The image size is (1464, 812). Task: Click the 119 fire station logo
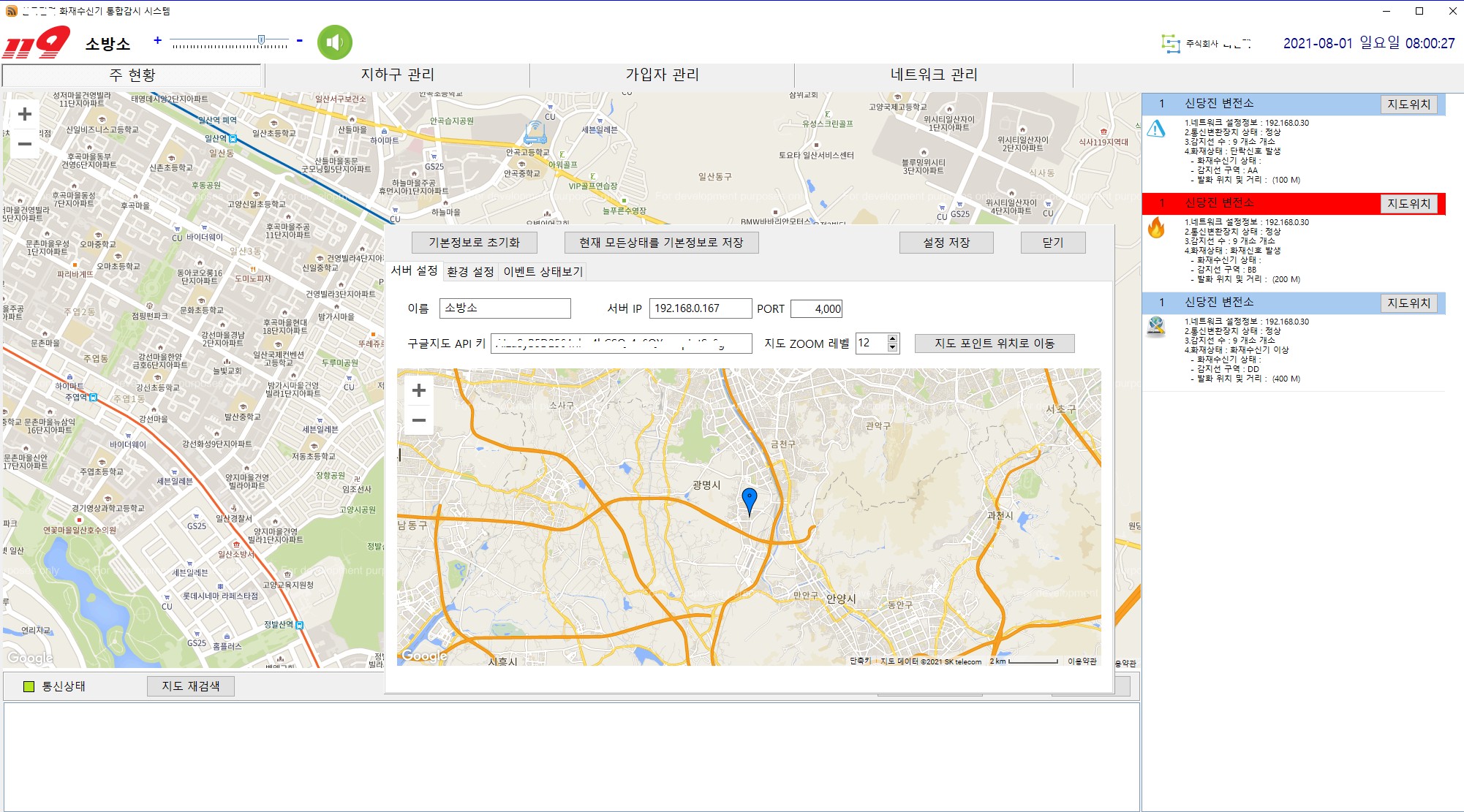[x=37, y=42]
